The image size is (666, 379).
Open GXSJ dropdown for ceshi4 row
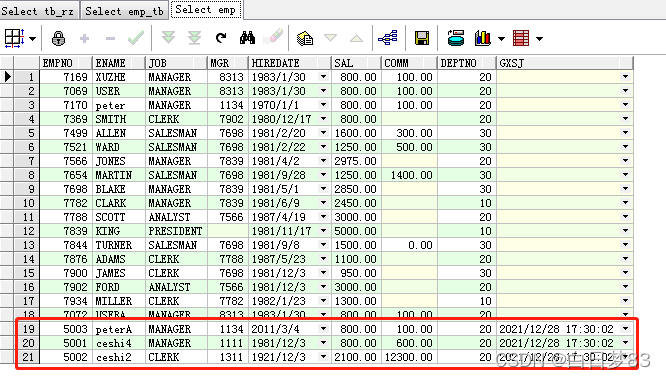(626, 343)
